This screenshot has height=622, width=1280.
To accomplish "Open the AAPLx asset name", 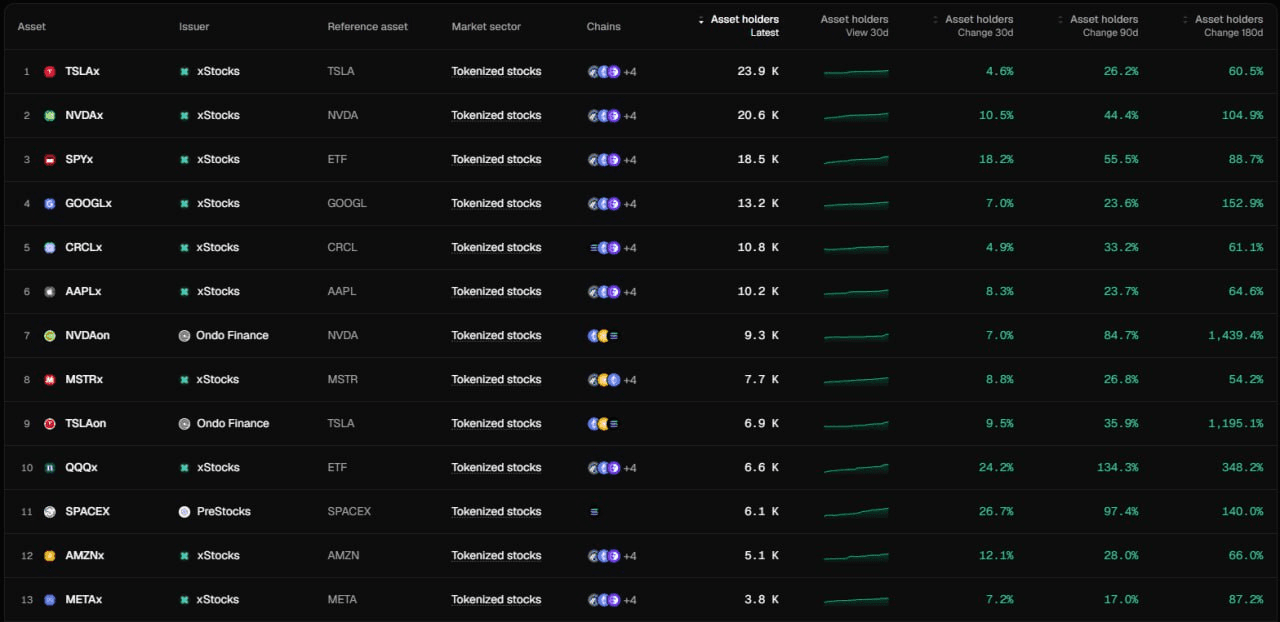I will click(x=83, y=292).
